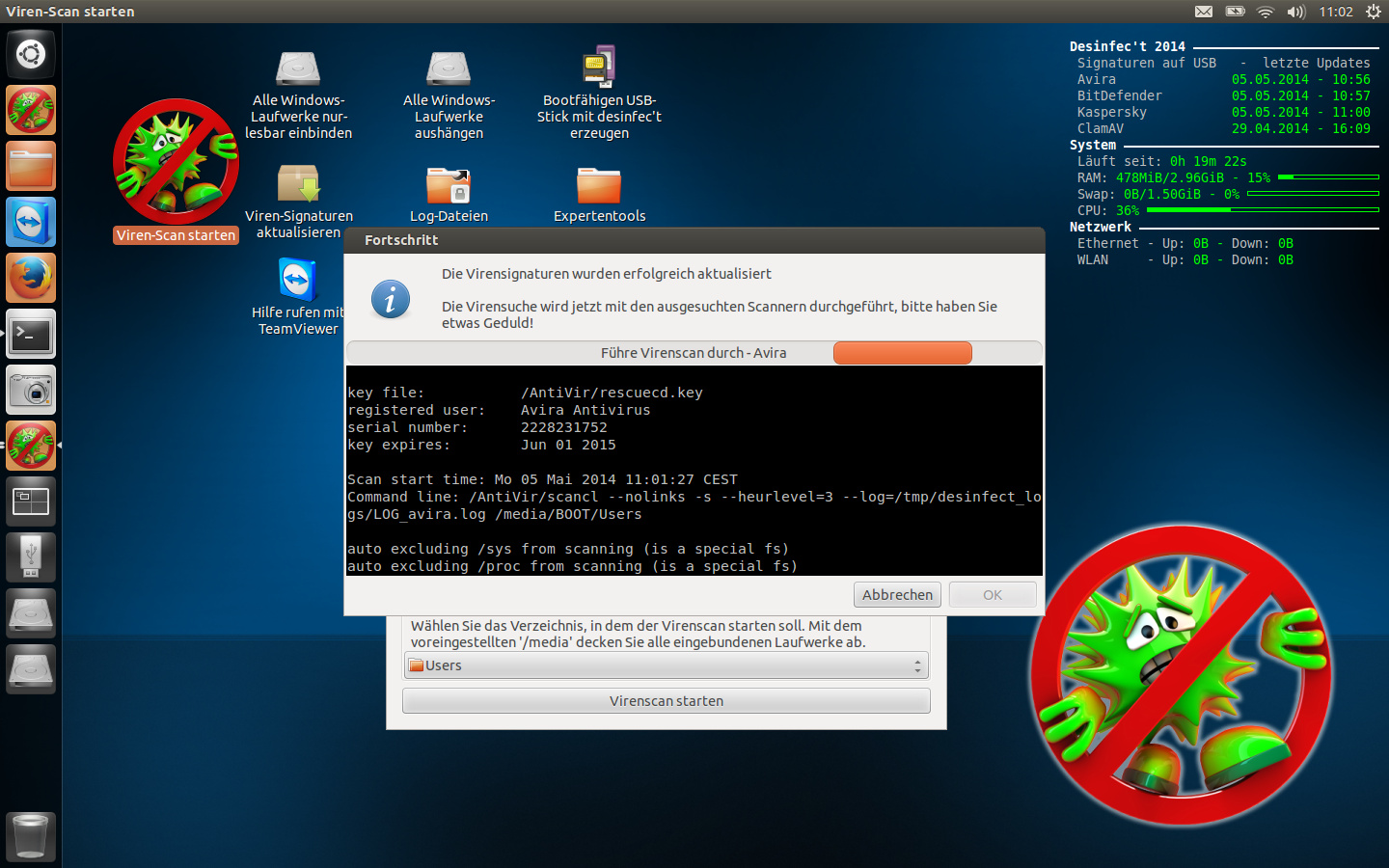The height and width of the screenshot is (868, 1389).
Task: Select 'Bootfähigen USB-Stick mit desinfec't erzeugen' icon
Action: pos(599,93)
